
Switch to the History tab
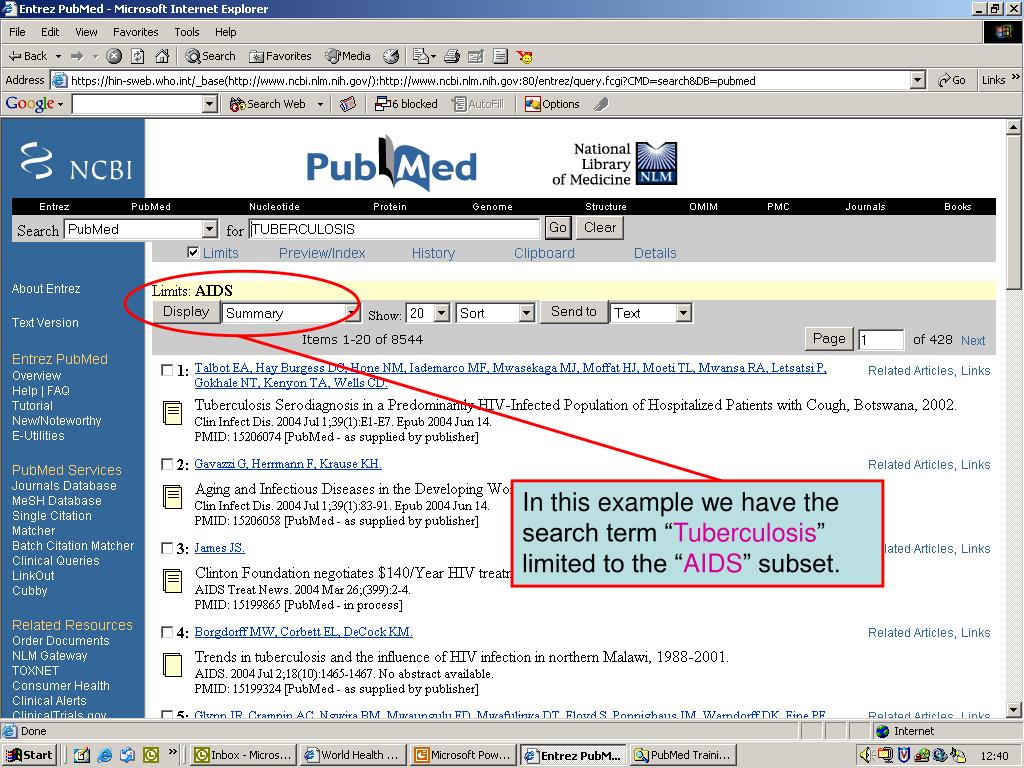(433, 253)
